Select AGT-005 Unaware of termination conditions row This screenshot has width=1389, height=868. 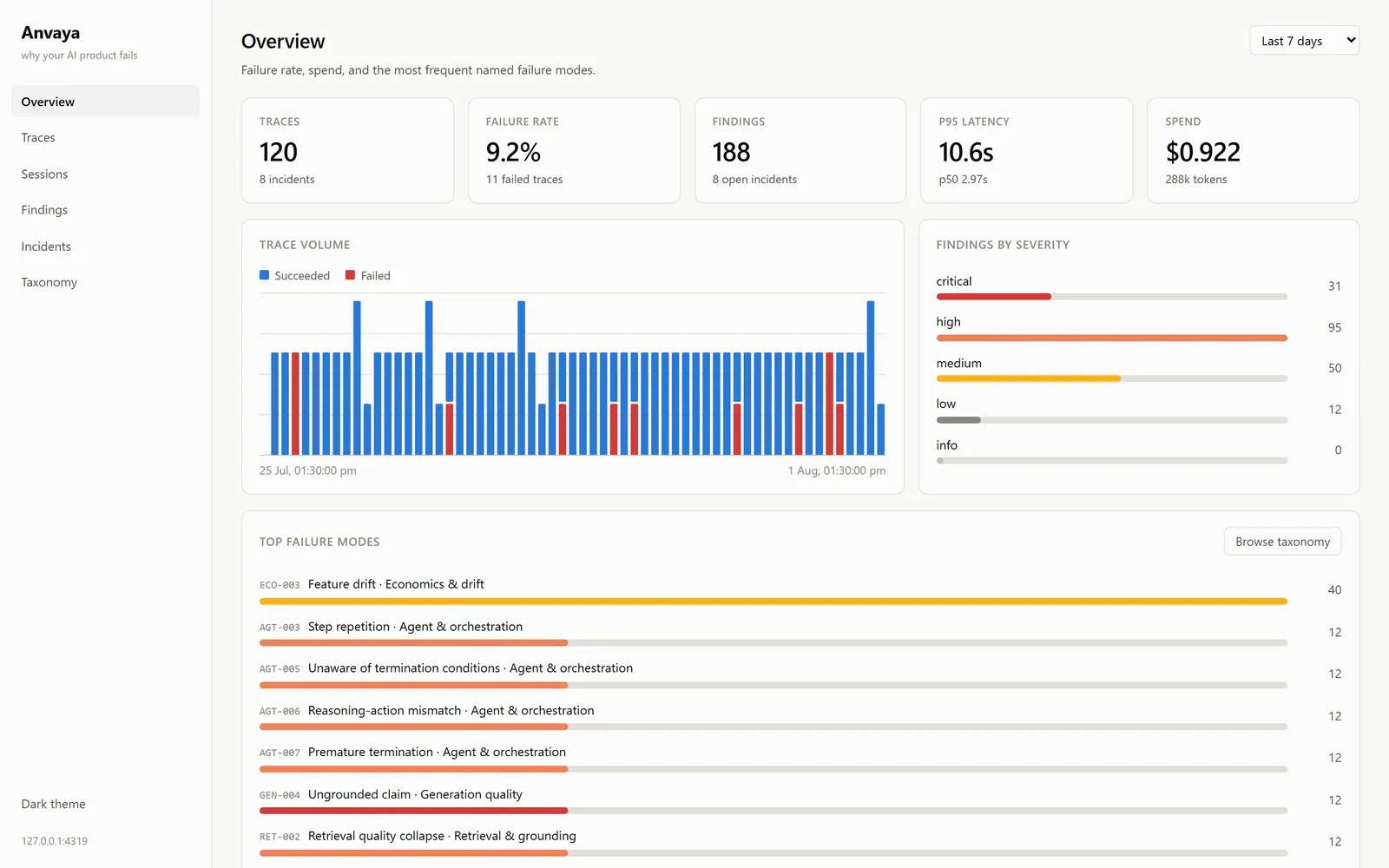800,675
